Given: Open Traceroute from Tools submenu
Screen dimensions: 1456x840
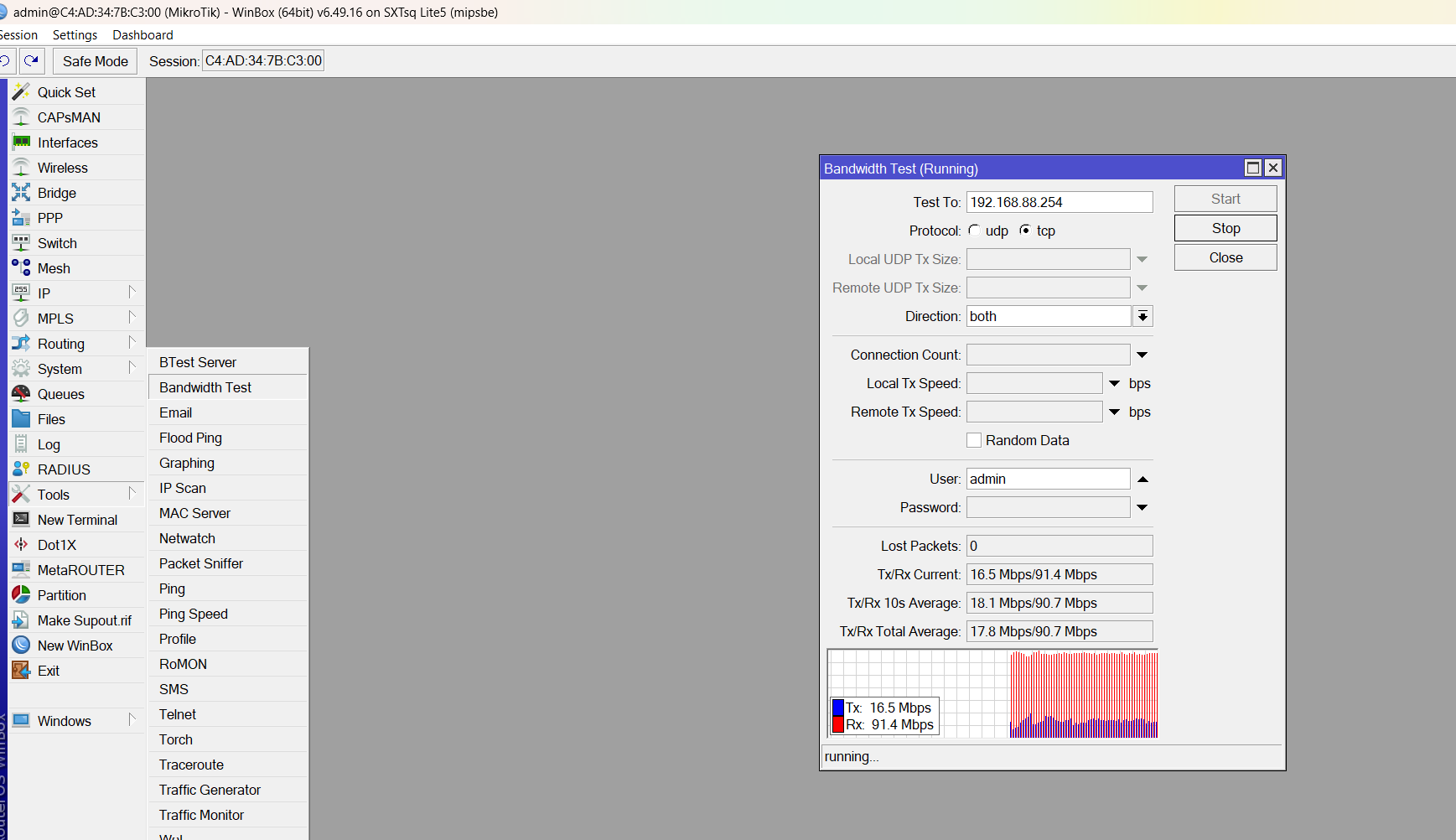Looking at the screenshot, I should [x=228, y=765].
